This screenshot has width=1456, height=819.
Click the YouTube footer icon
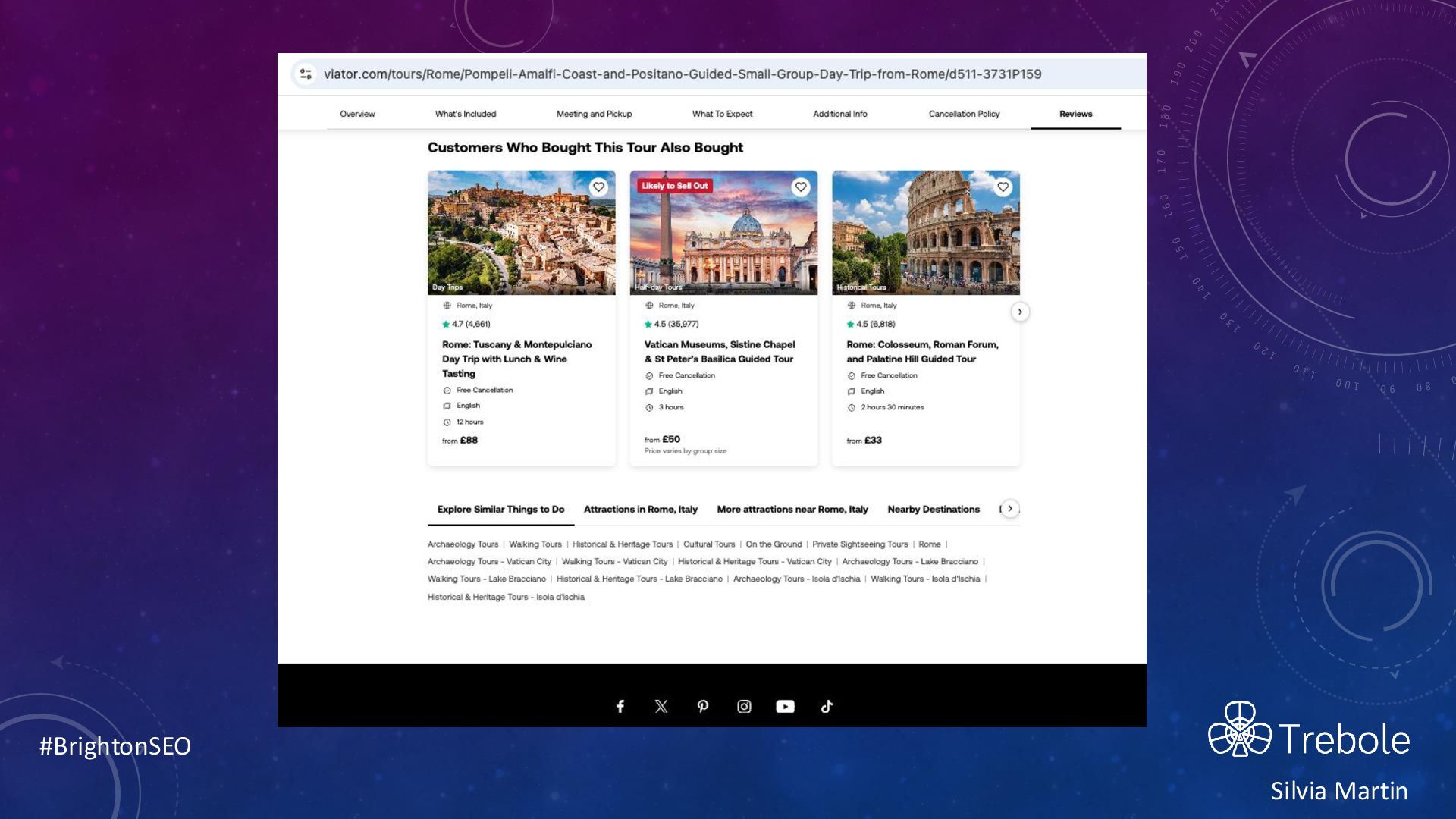click(785, 706)
